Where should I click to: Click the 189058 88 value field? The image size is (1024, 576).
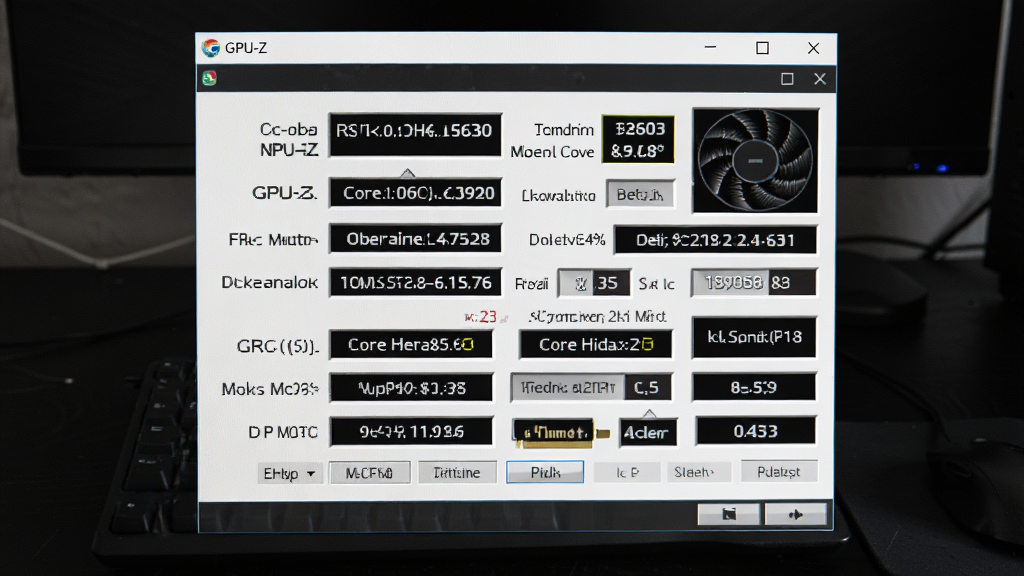(x=754, y=283)
